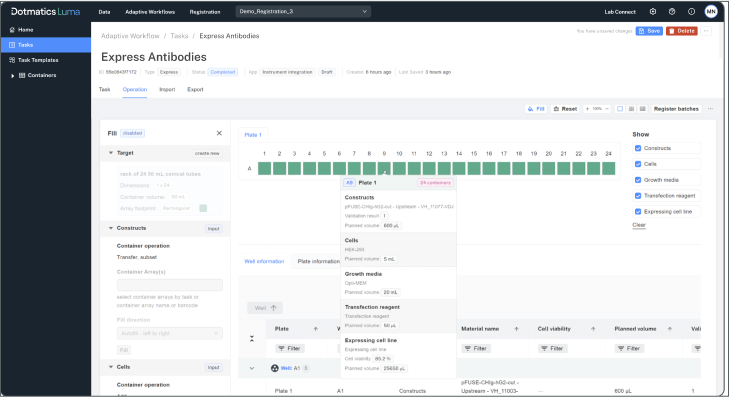Open the MN user avatar
The height and width of the screenshot is (397, 729).
711,12
